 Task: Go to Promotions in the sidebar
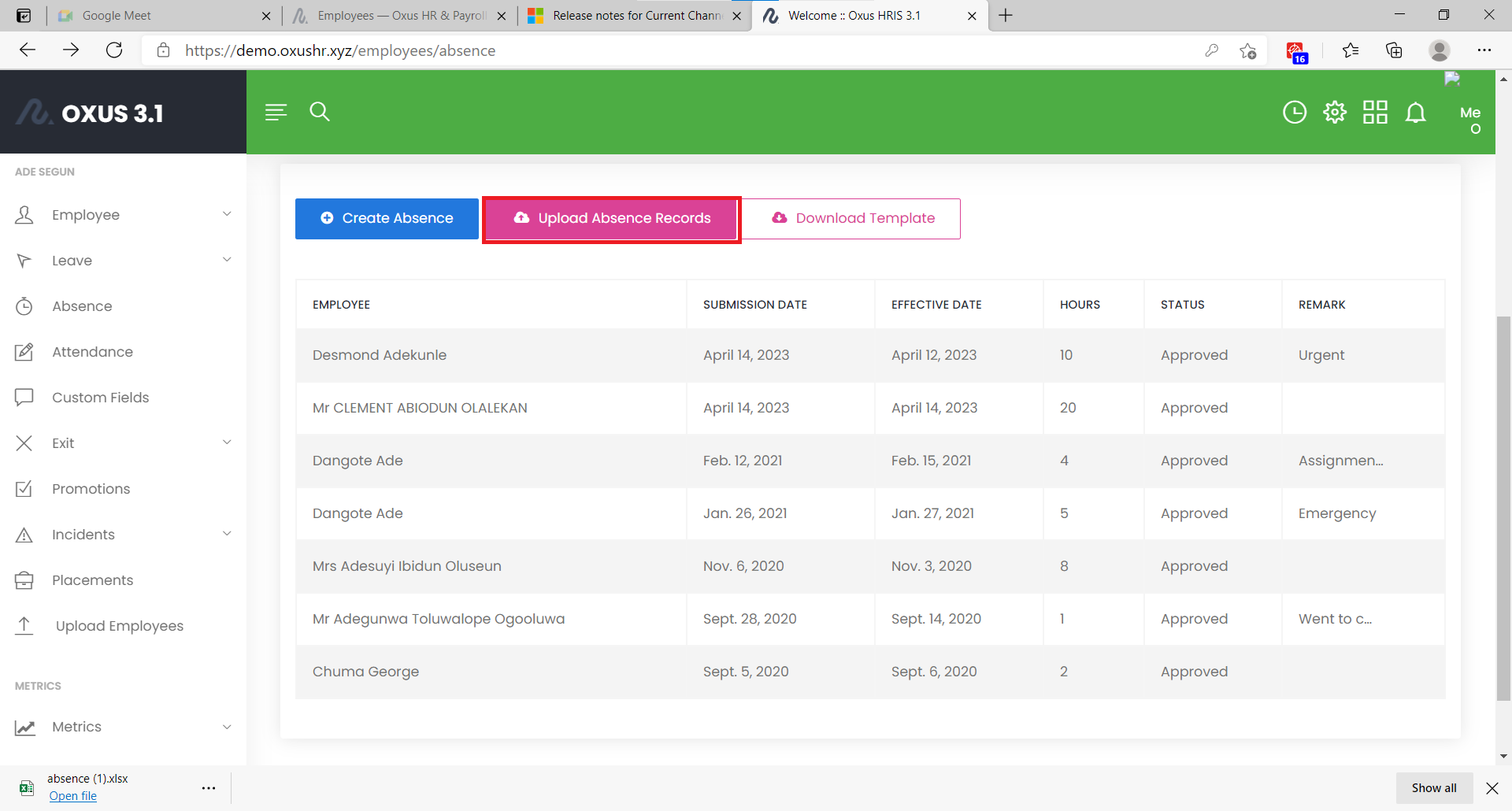point(91,489)
